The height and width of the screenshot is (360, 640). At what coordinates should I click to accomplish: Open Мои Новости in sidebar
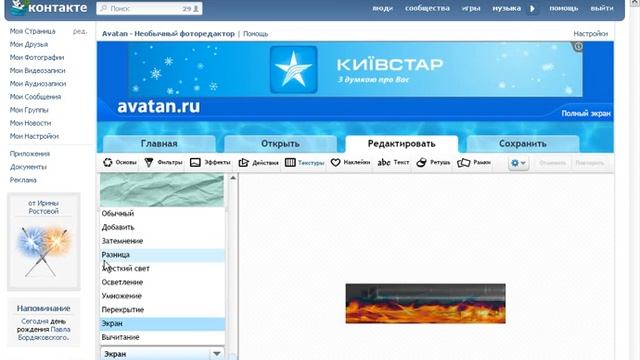(31, 123)
